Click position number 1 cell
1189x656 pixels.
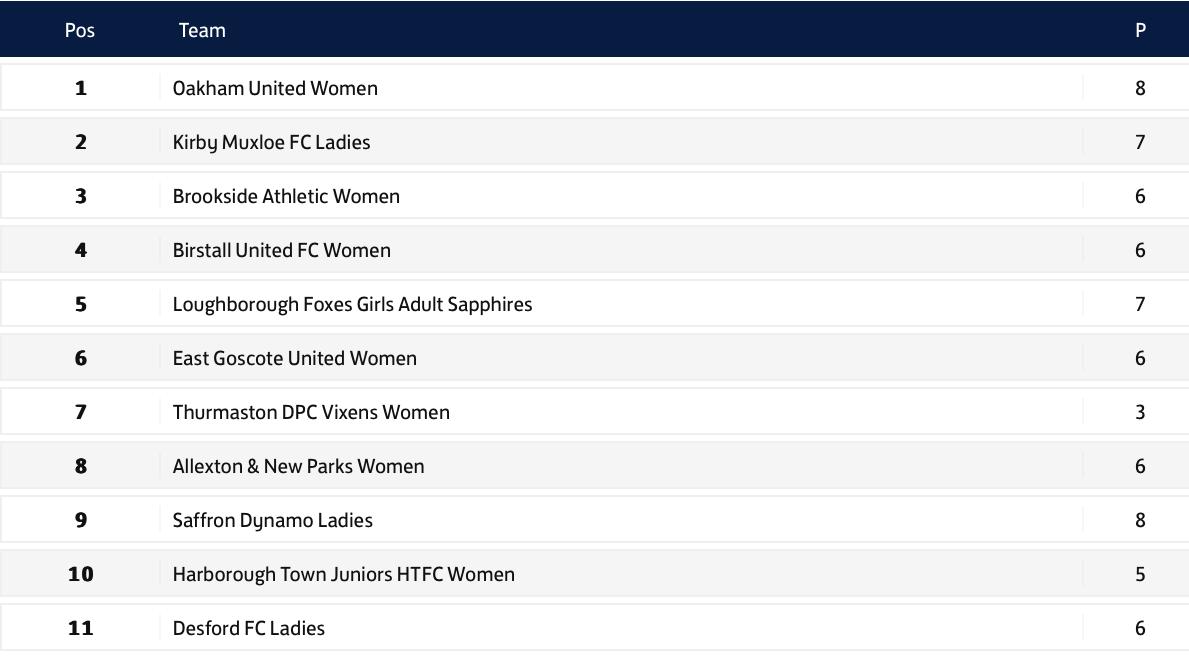coord(81,88)
